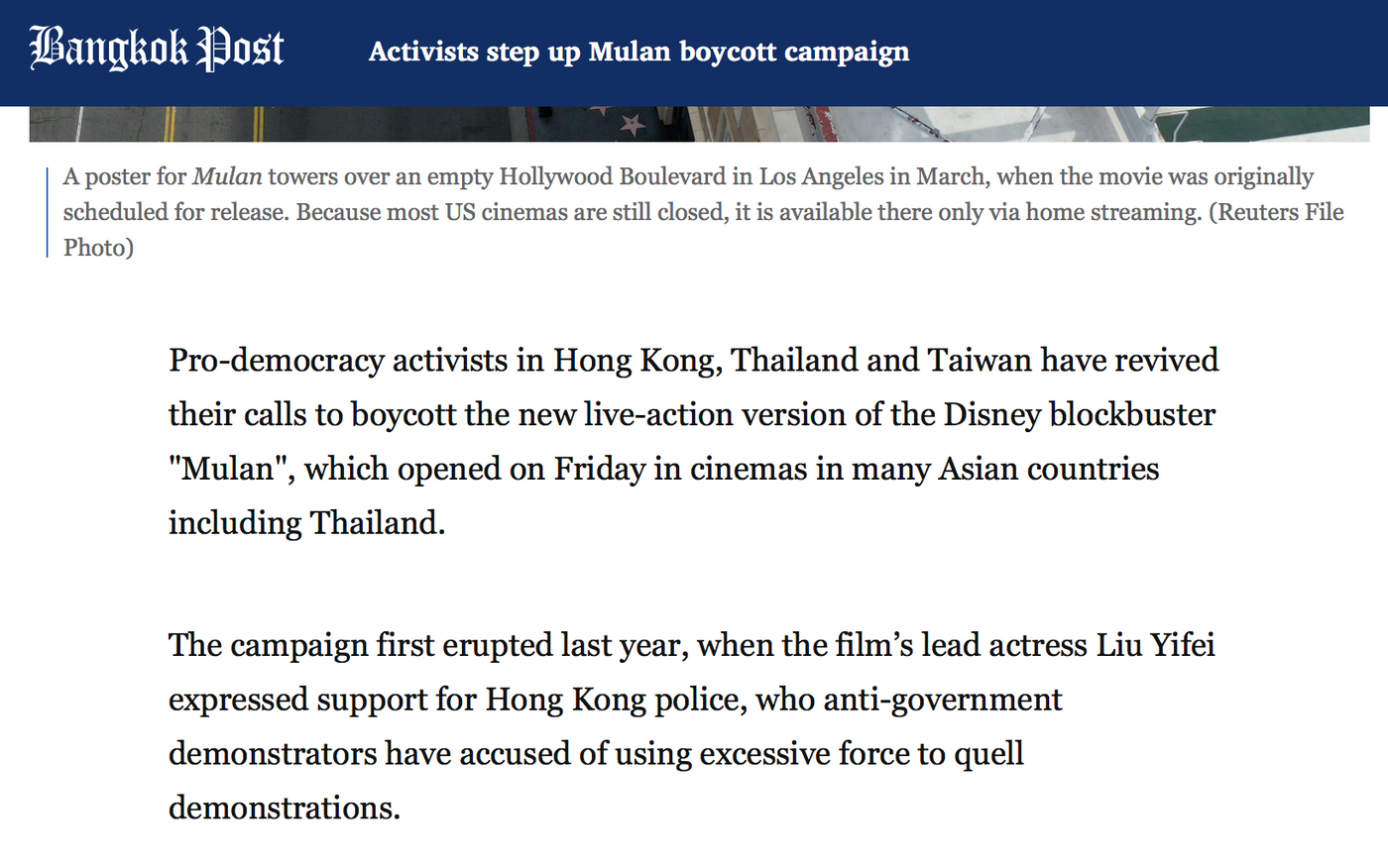Click the words 'Disney blockbuster' in the article
The height and width of the screenshot is (868, 1388).
[x=1079, y=414]
